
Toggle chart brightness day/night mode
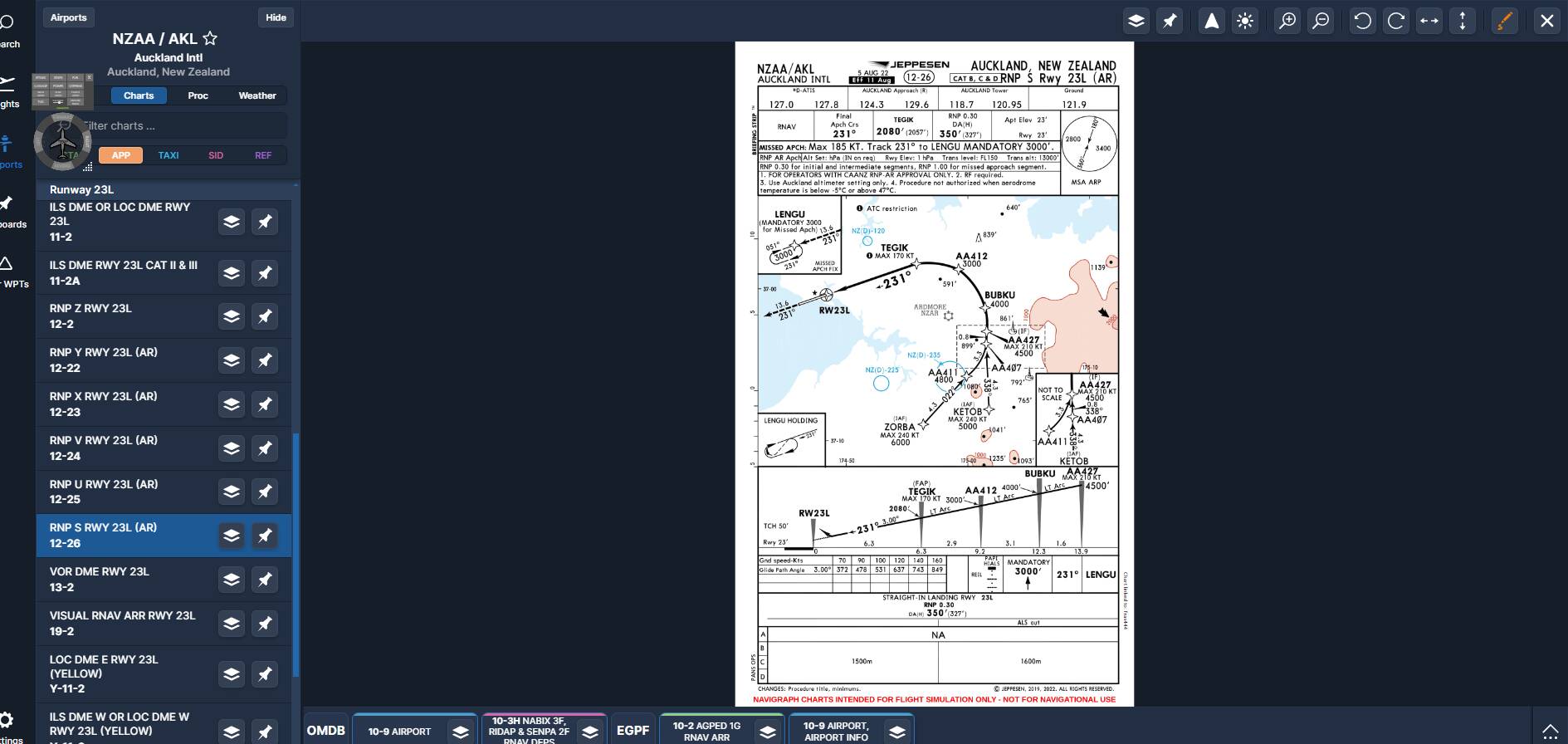[x=1245, y=21]
